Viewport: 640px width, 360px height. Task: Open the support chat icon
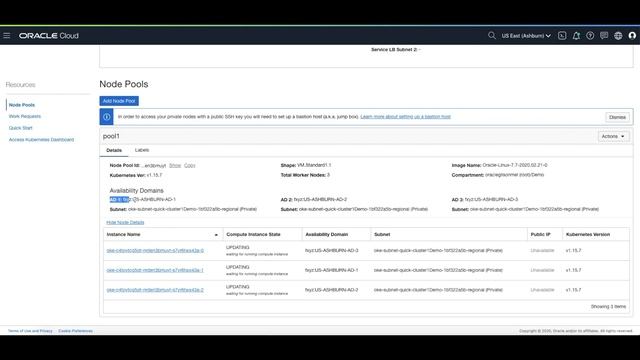coord(604,36)
